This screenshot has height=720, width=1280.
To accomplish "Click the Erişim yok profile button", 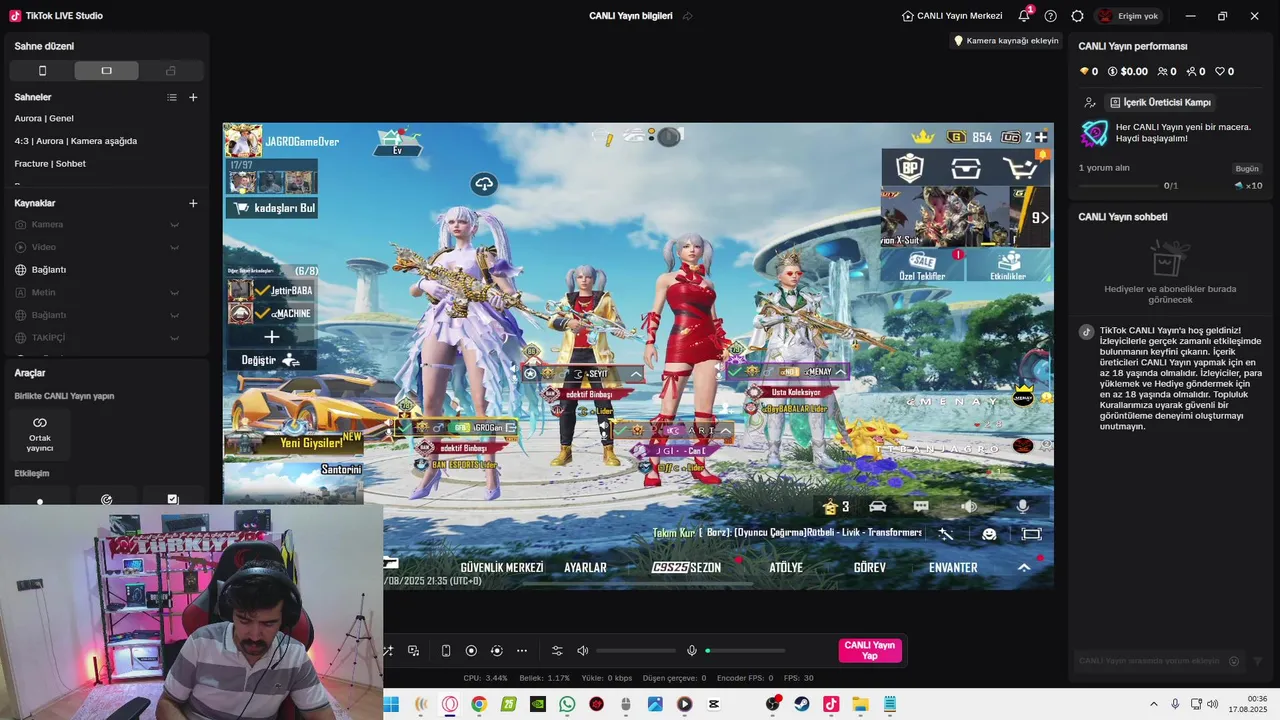I will (x=1128, y=16).
